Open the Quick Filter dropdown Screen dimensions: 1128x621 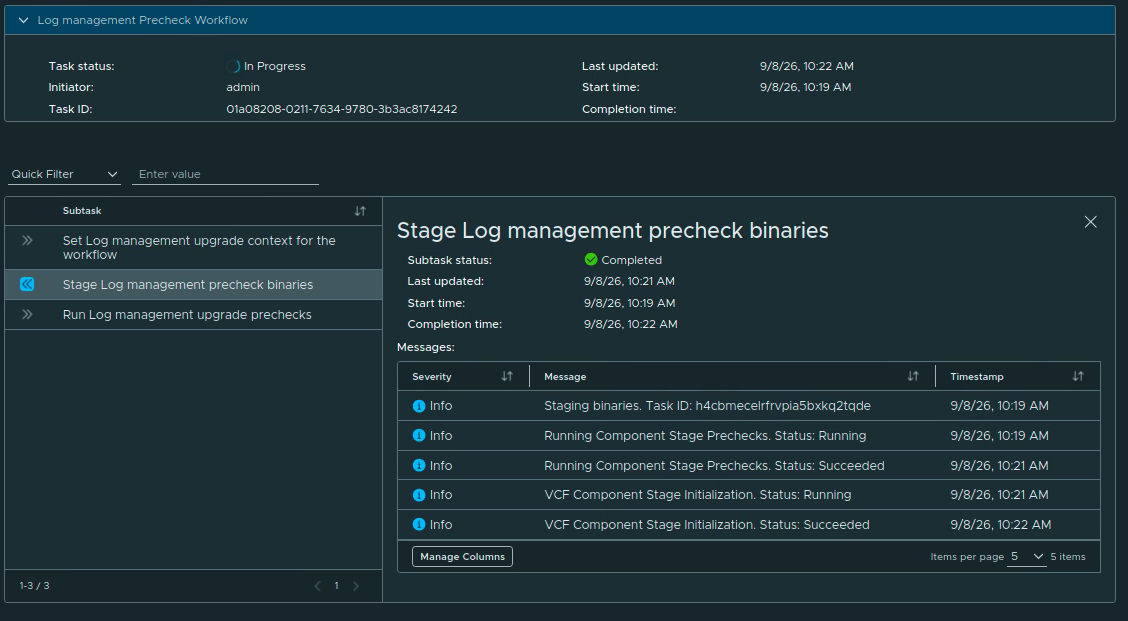(x=64, y=174)
